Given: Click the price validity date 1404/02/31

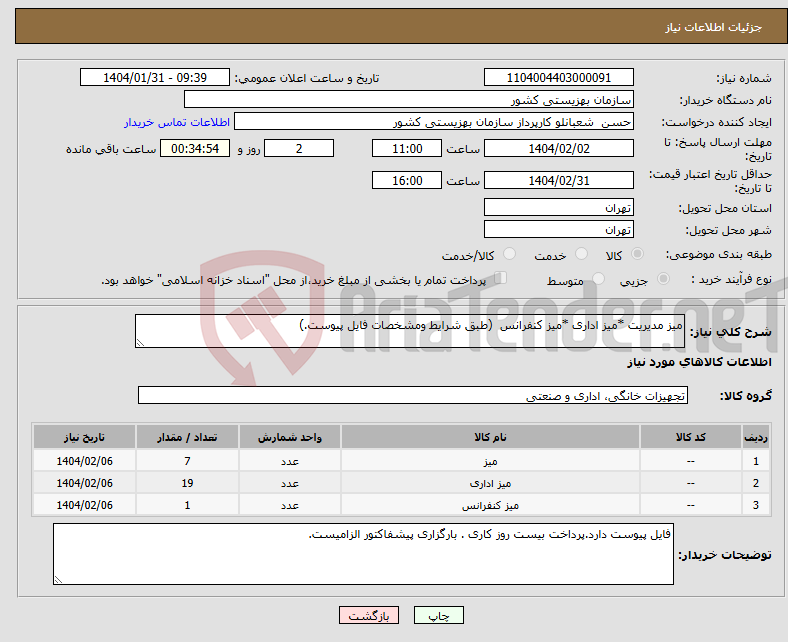Looking at the screenshot, I should [558, 180].
